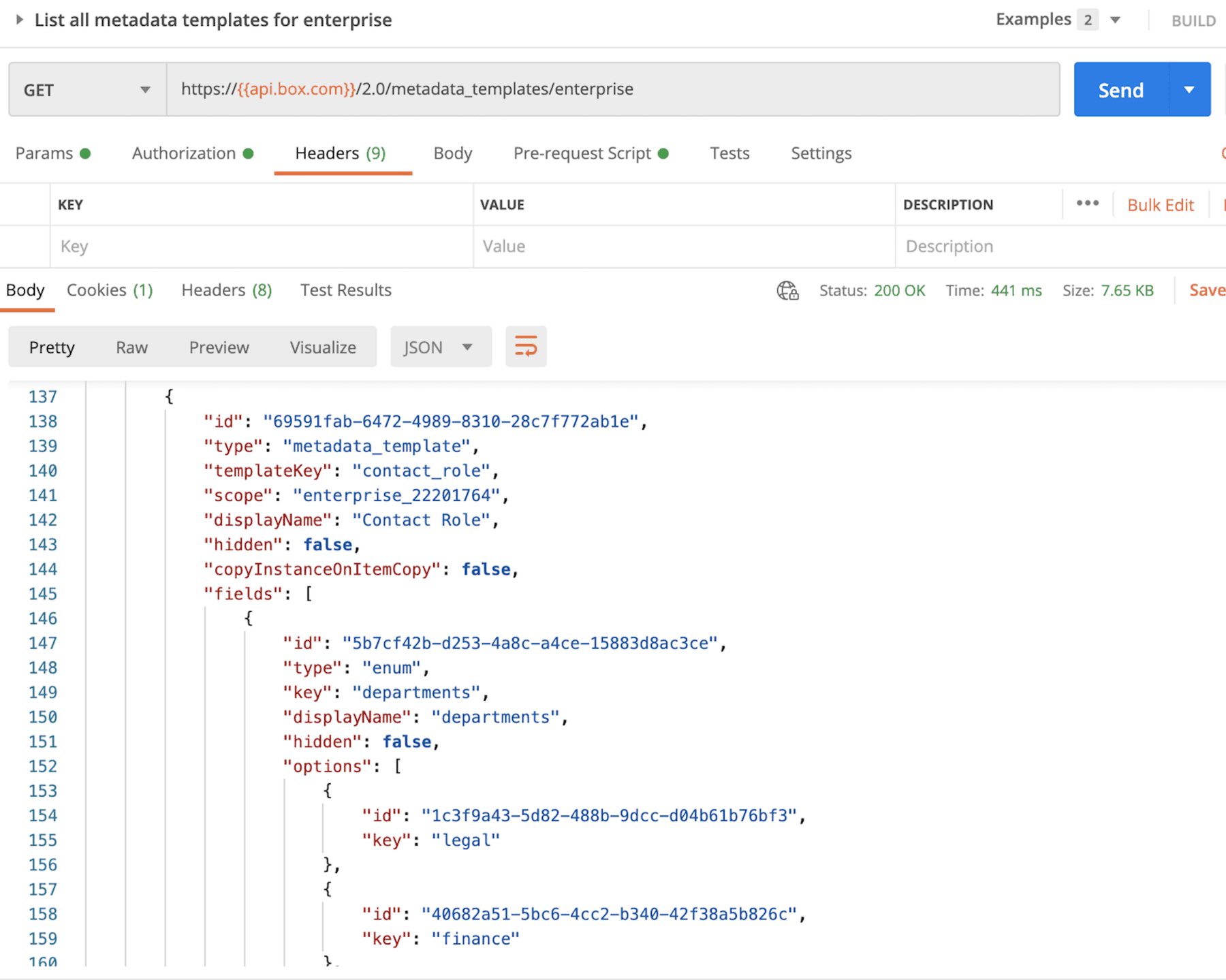
Task: Click the "finance" key value
Action: pos(475,938)
